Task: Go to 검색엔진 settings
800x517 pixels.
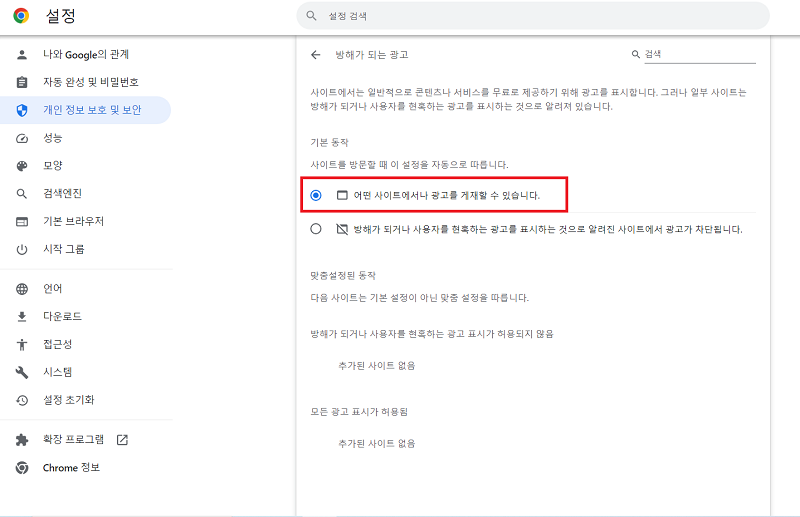Action: point(62,193)
